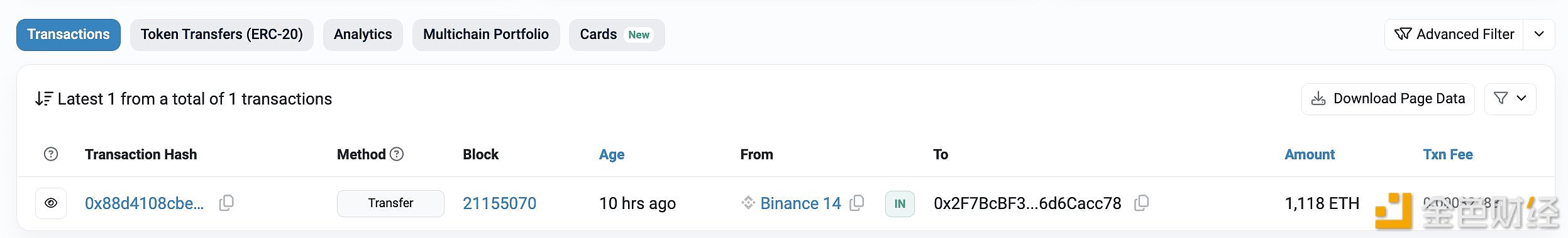Click the help icon in table header
This screenshot has height=238, width=1568.
coord(51,154)
